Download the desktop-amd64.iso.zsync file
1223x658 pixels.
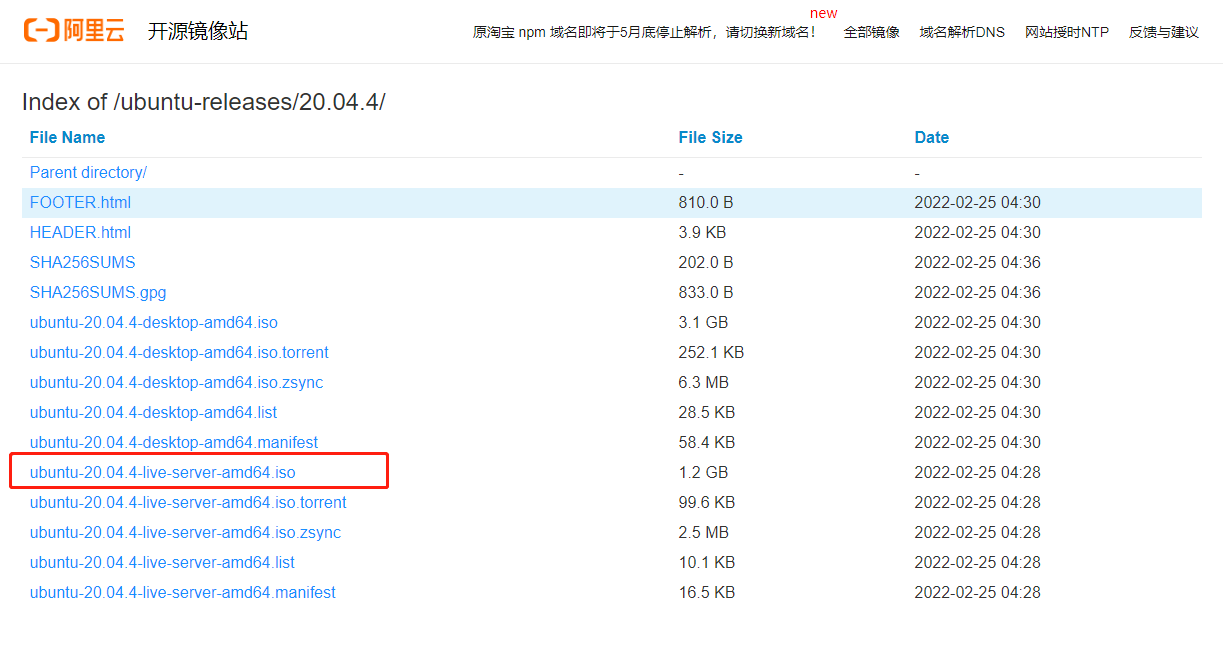click(x=176, y=382)
